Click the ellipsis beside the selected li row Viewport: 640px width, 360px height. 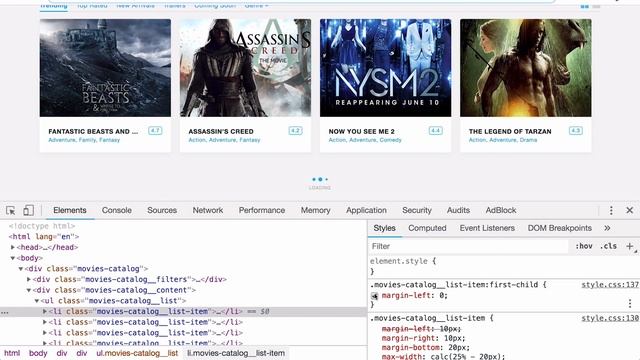[4, 312]
